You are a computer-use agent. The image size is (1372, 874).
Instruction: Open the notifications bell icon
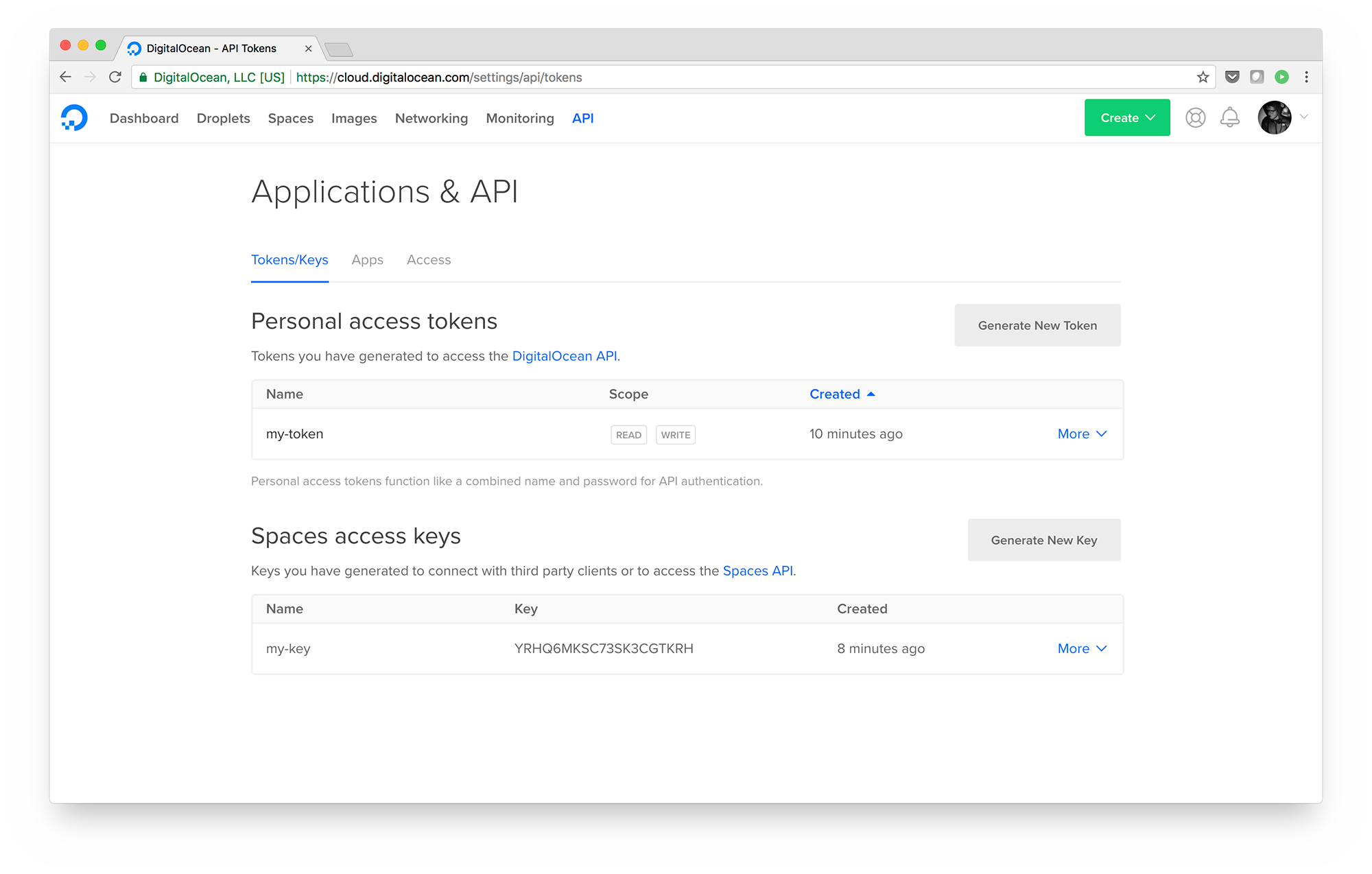click(1230, 117)
